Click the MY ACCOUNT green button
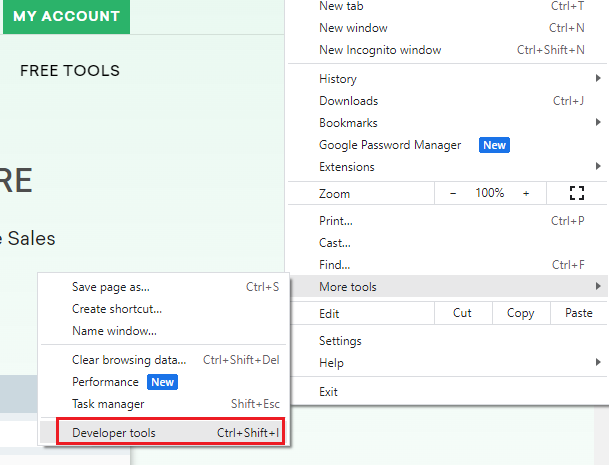 coord(66,16)
